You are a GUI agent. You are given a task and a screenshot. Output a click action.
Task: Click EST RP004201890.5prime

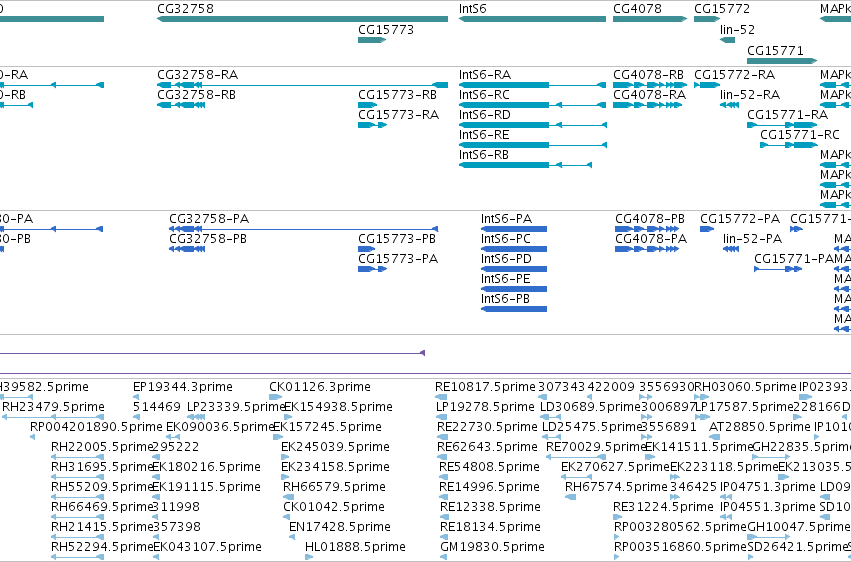[x=96, y=427]
